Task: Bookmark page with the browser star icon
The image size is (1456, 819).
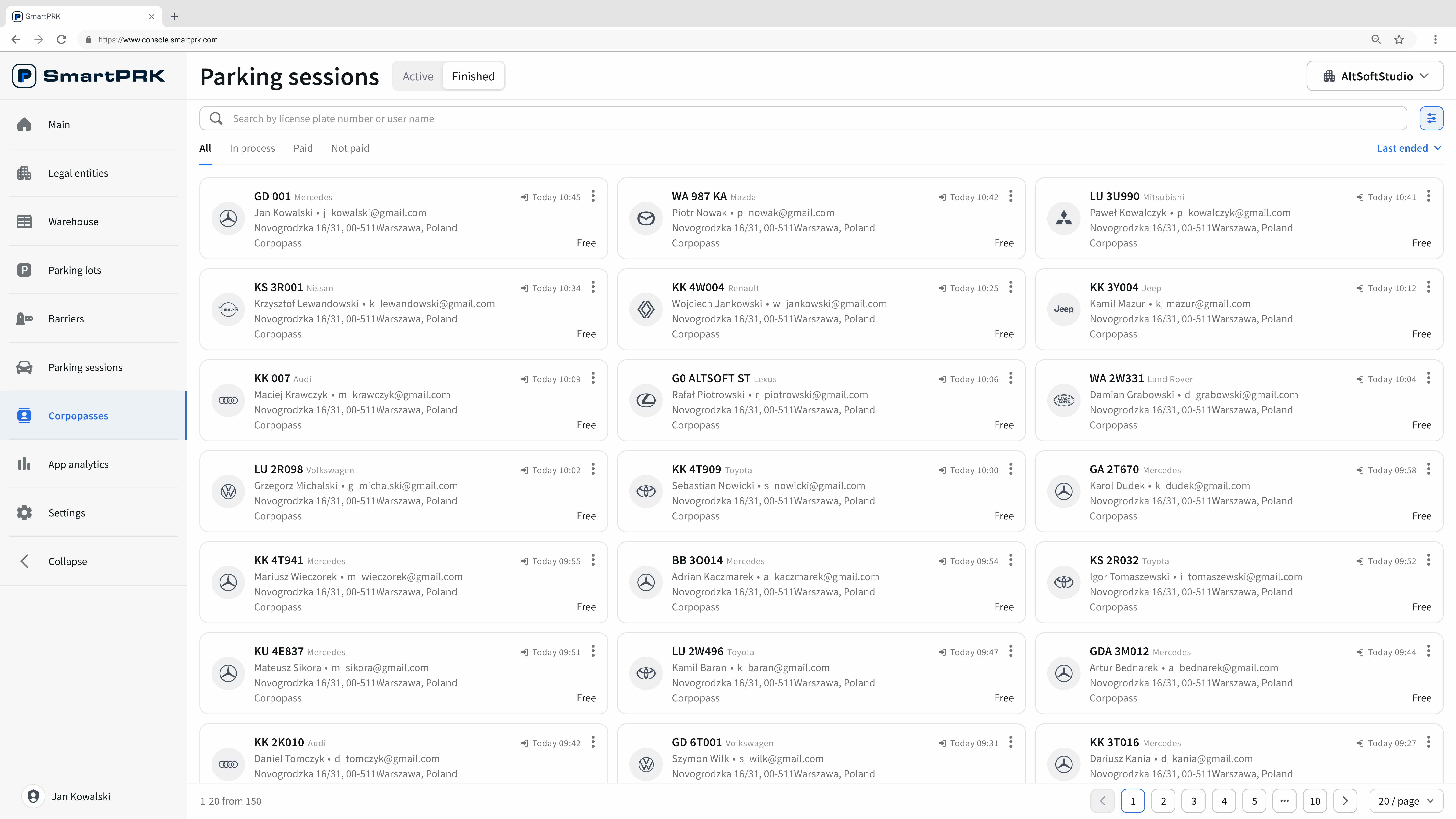Action: pos(1399,40)
